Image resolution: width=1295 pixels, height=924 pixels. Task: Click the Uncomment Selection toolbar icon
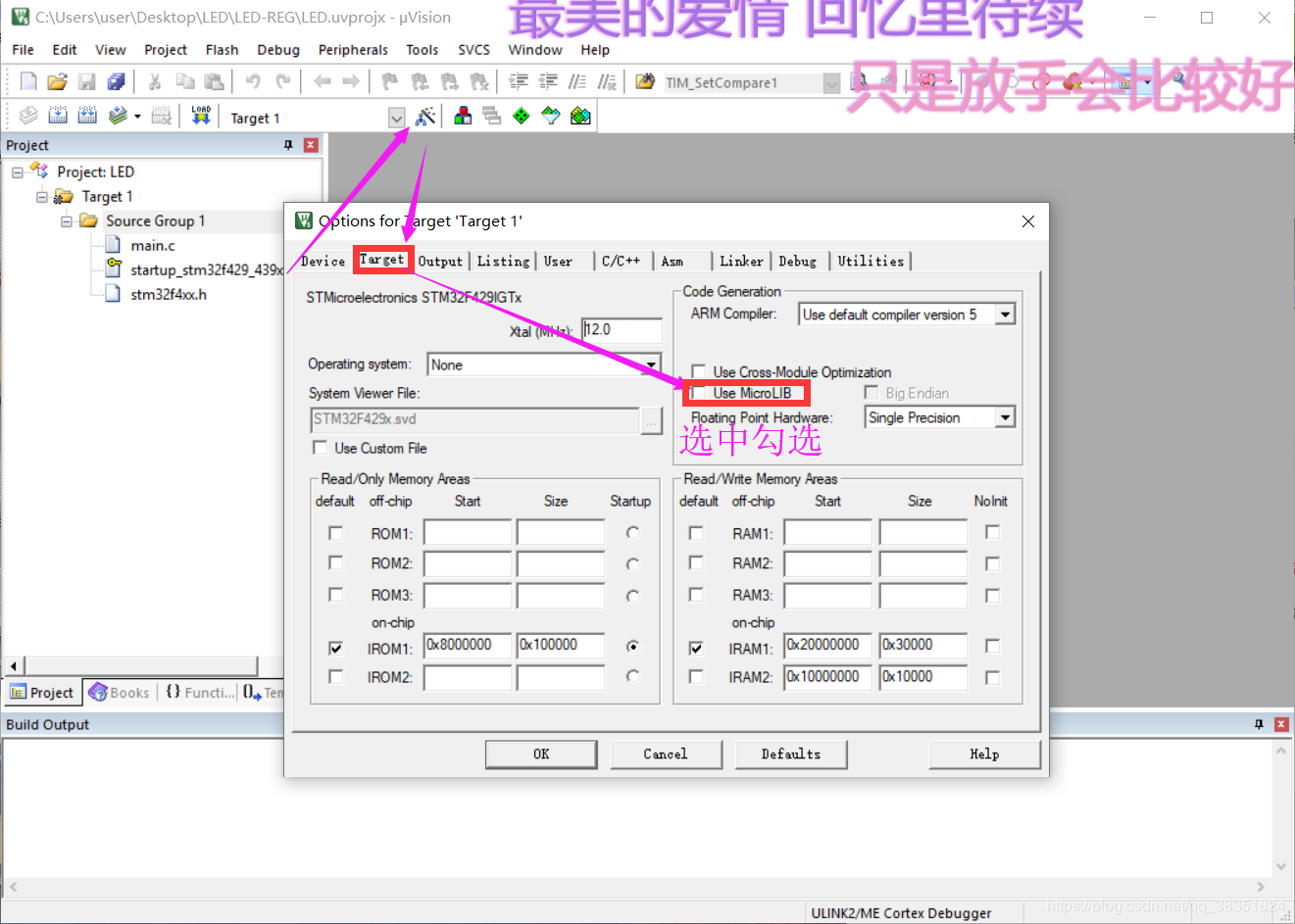(608, 81)
